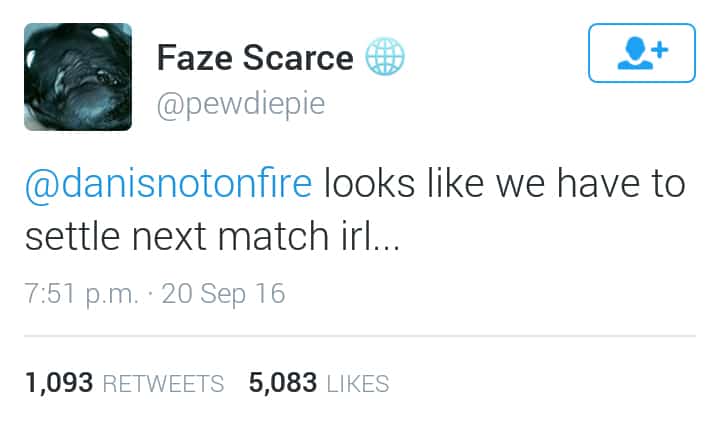Screen dimensions: 720x425
Task: Open the Faze Scarce display name
Action: coord(255,59)
